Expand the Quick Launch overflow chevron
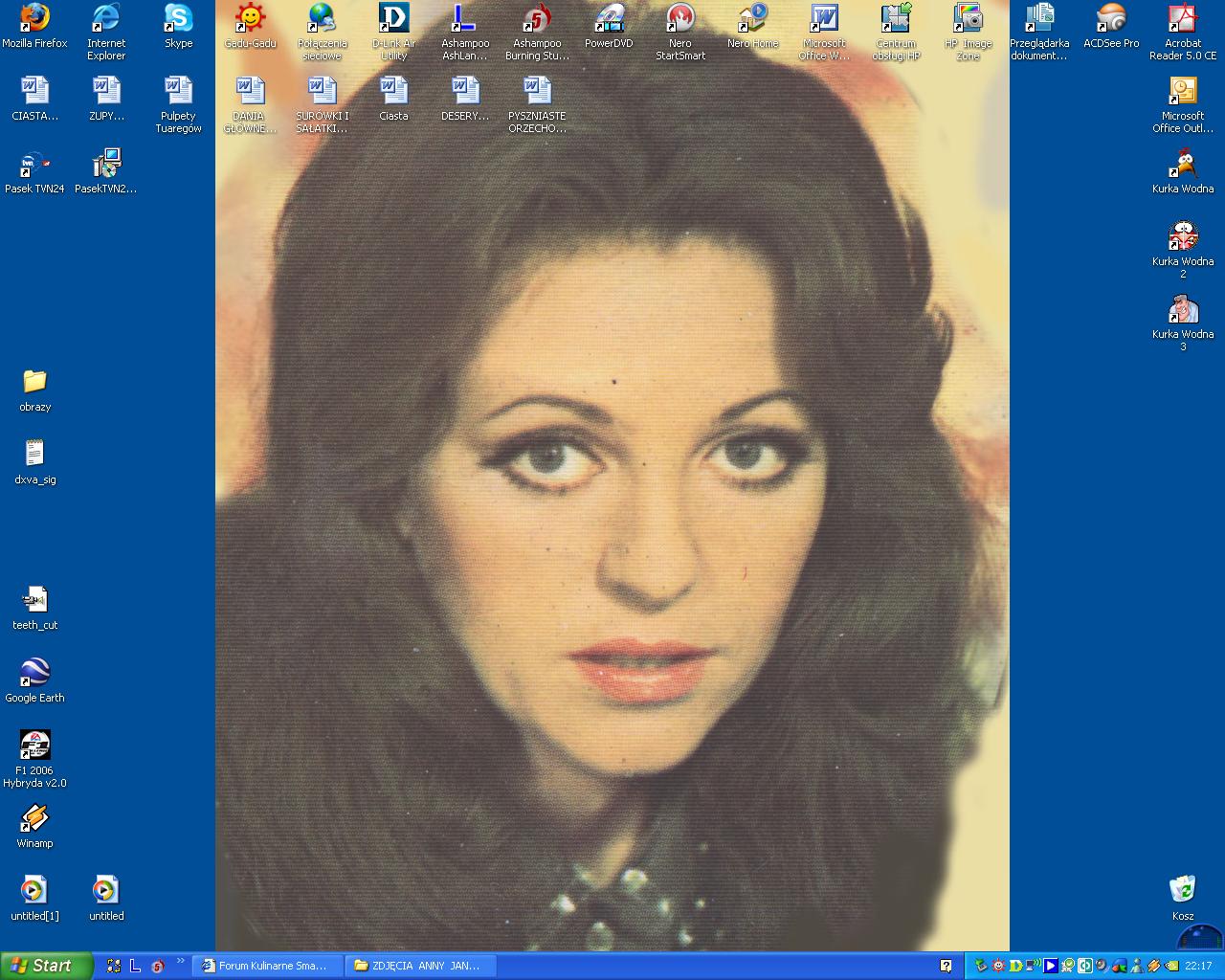1225x980 pixels. click(180, 962)
